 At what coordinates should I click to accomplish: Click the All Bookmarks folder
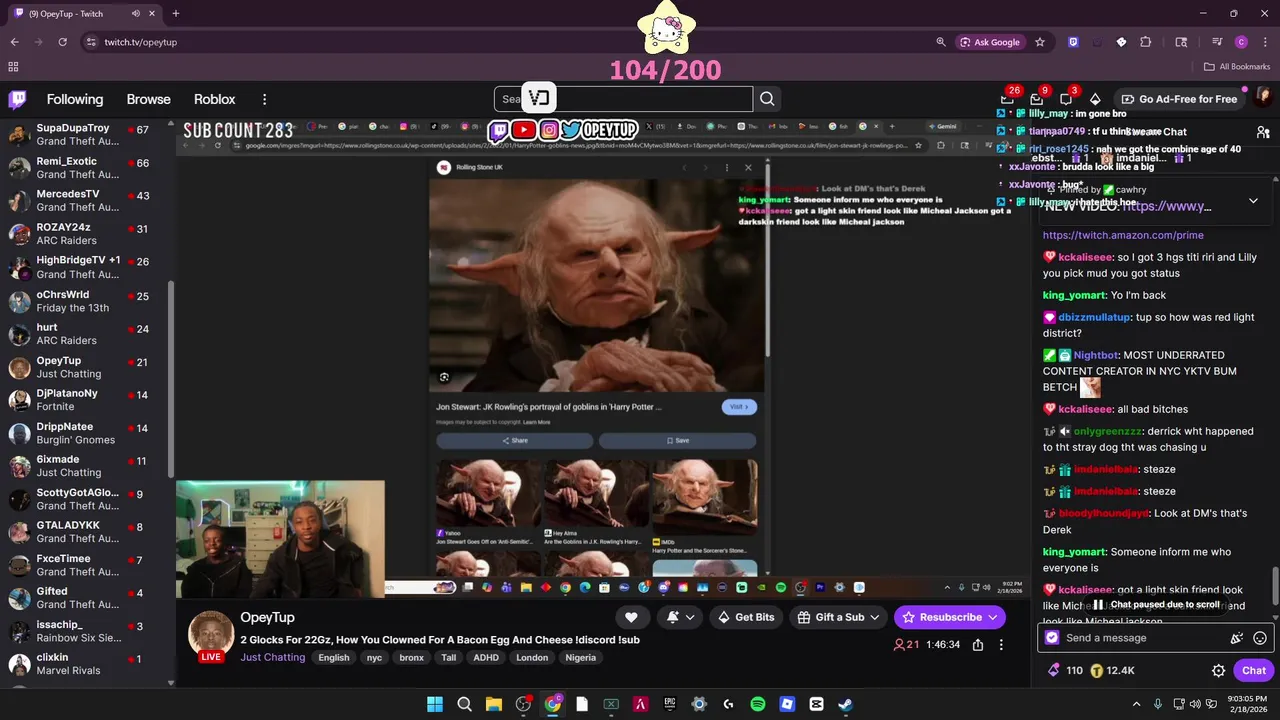[x=1237, y=67]
